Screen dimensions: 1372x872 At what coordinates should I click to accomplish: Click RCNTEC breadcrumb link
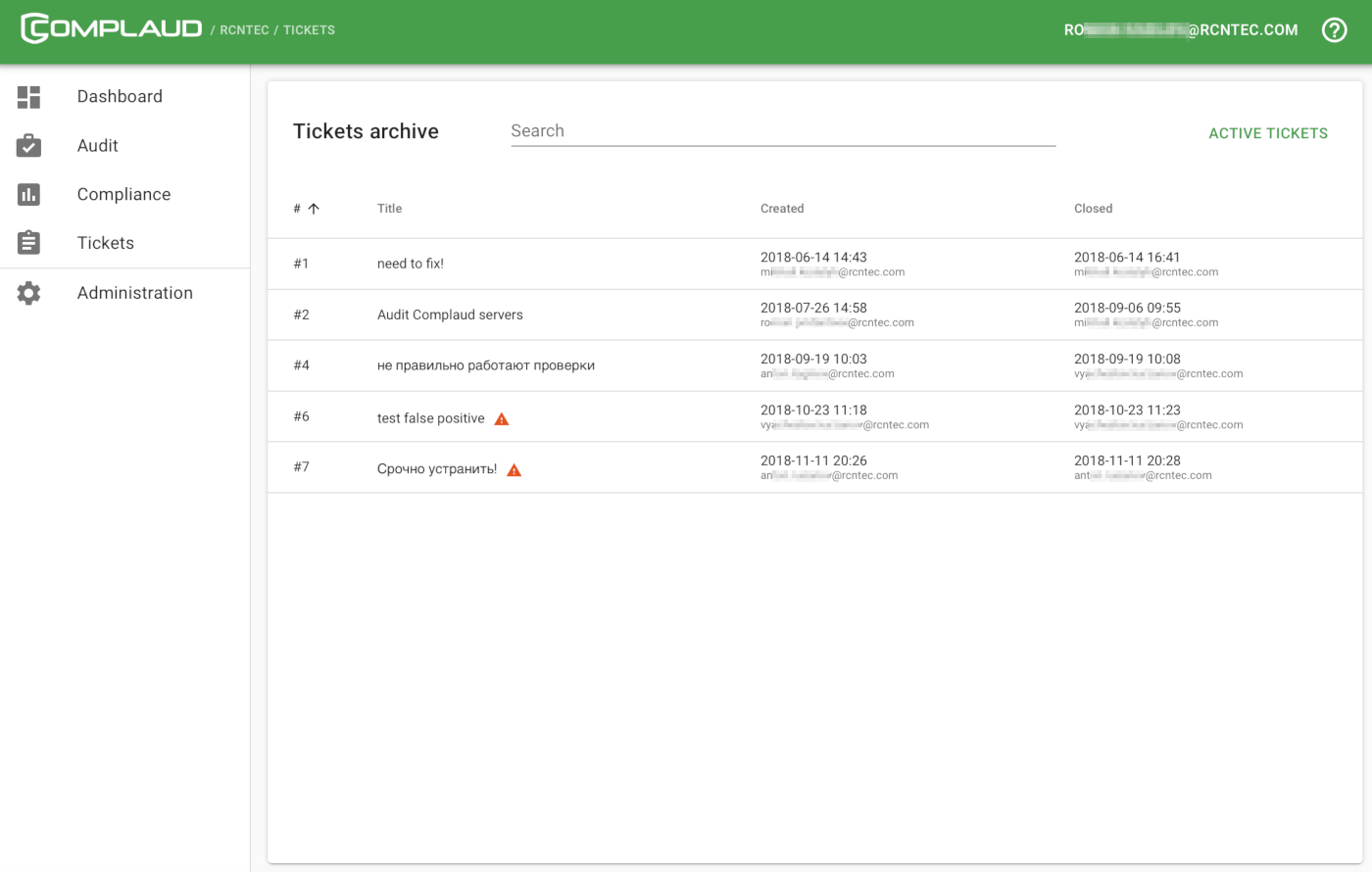244,30
